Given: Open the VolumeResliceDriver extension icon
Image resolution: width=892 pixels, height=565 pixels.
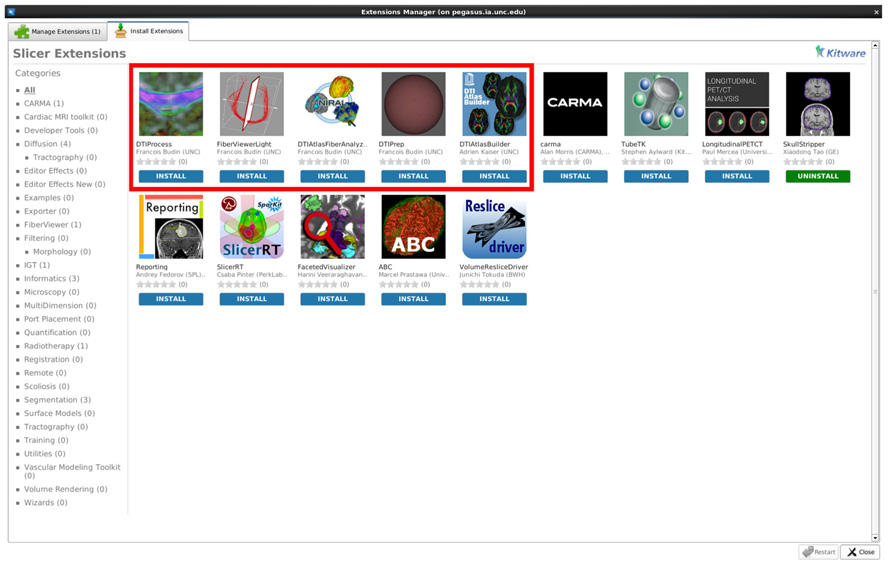Looking at the screenshot, I should 494,226.
